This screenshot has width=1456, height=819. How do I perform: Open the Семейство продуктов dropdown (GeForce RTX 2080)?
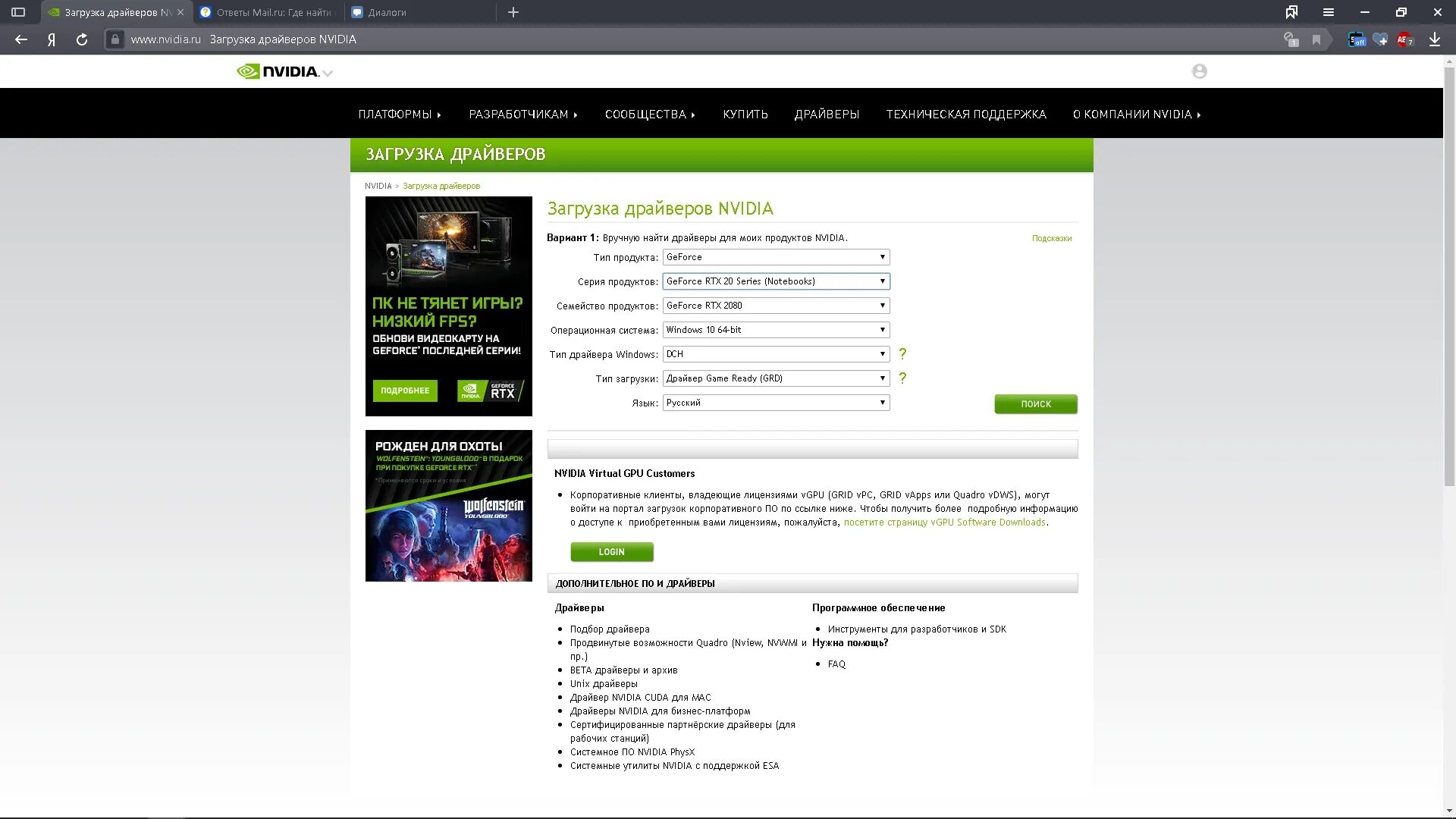(x=776, y=306)
